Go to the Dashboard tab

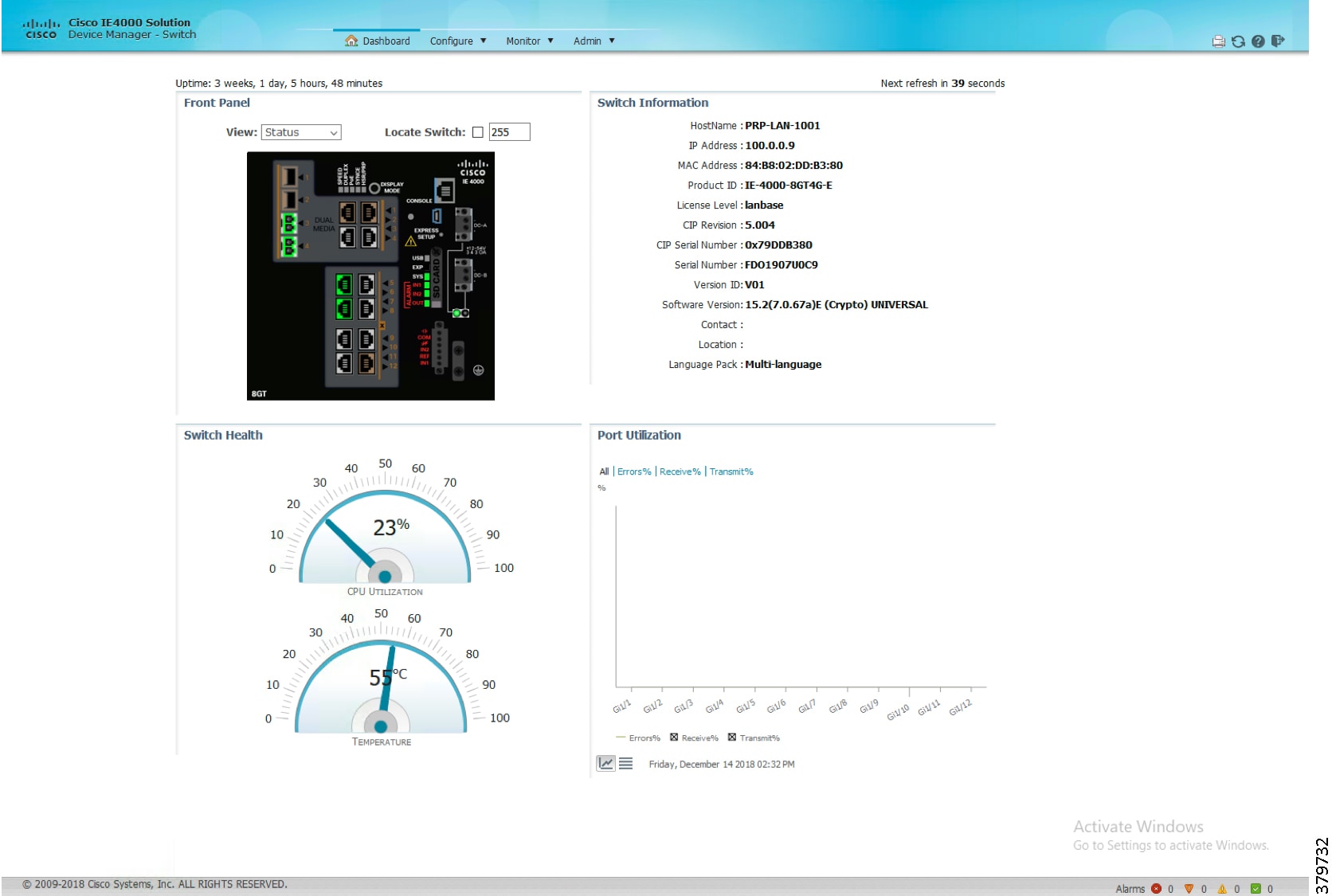coord(378,41)
